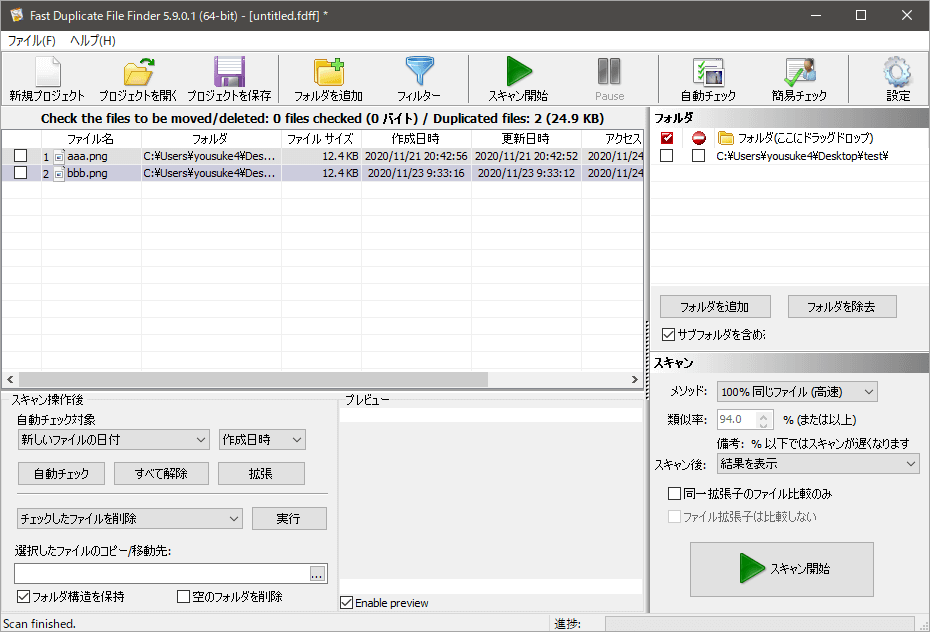Open the filter settings

click(x=418, y=77)
